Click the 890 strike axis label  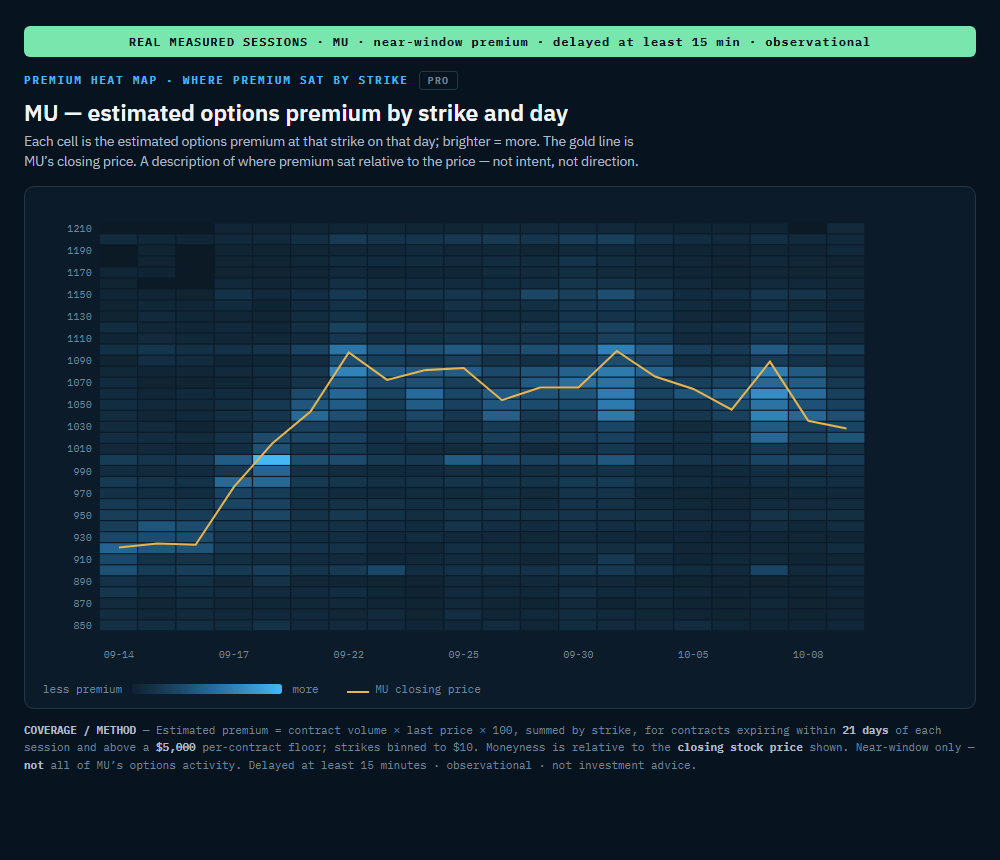(x=82, y=582)
